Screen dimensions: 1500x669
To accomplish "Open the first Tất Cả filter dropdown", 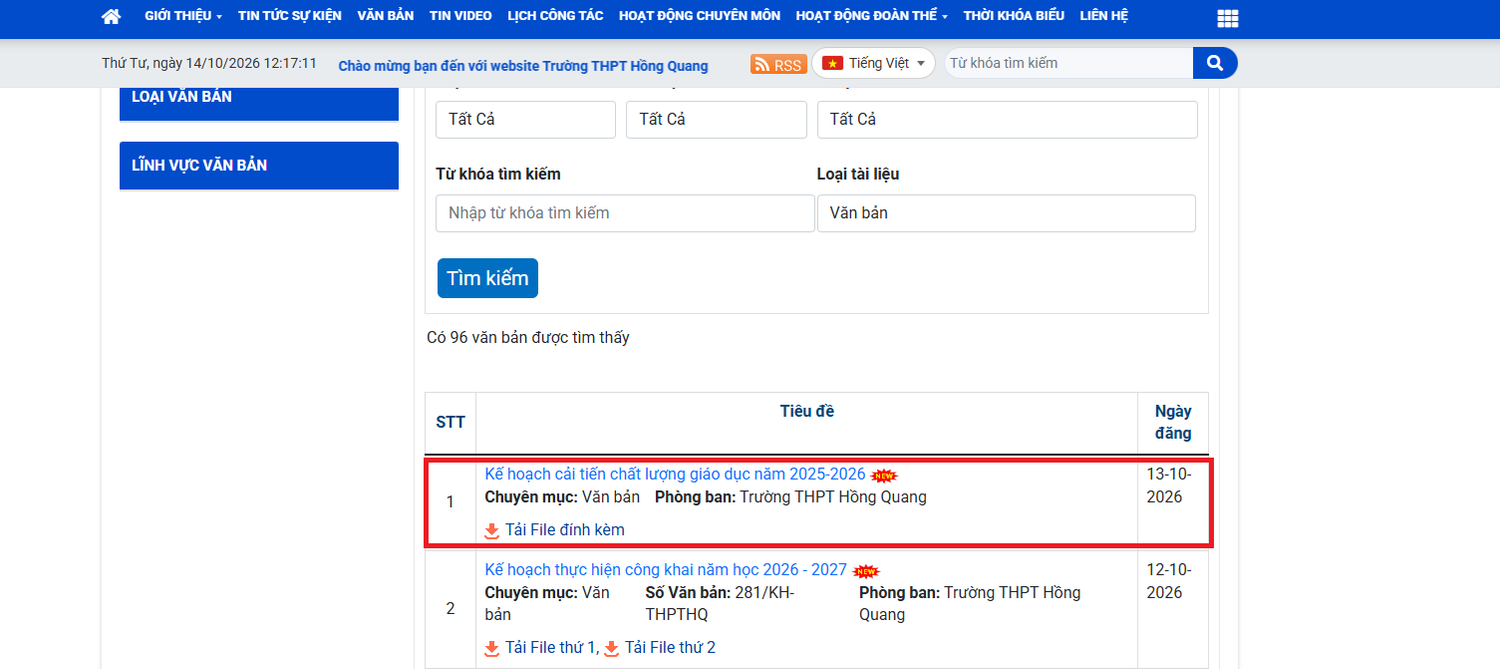I will (526, 119).
